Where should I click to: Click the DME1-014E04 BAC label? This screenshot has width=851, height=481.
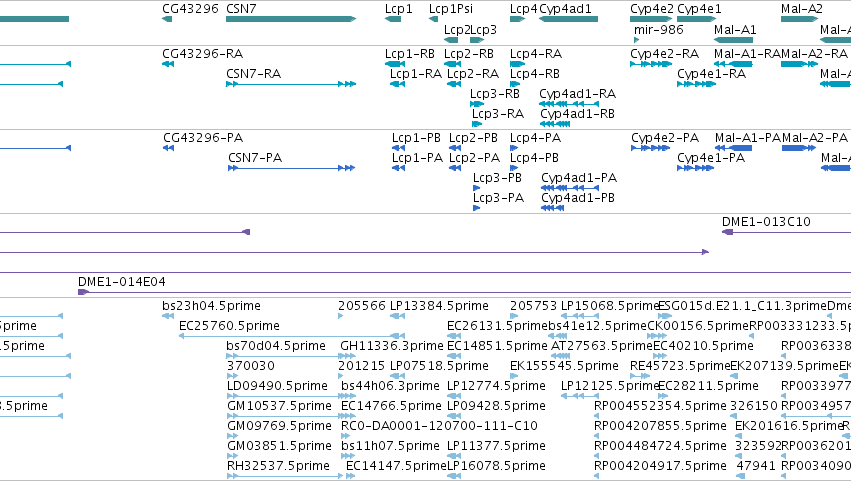tap(122, 282)
